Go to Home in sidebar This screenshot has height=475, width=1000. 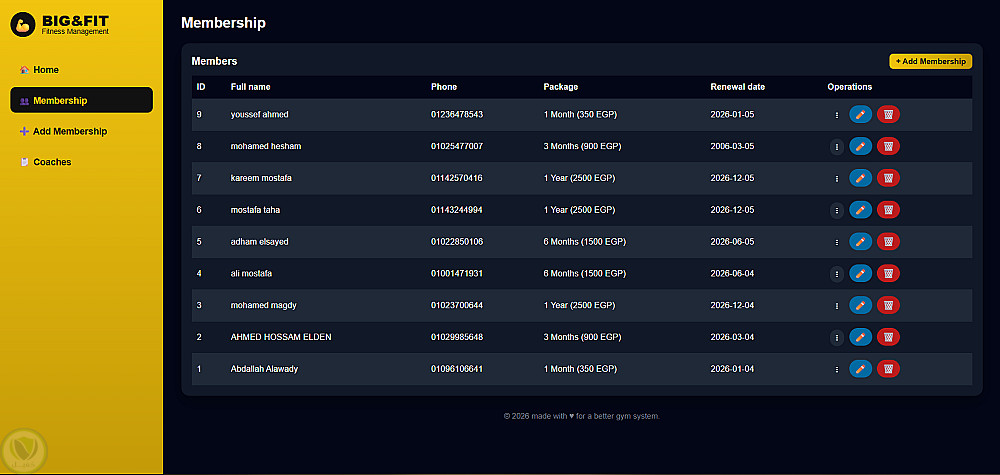45,70
